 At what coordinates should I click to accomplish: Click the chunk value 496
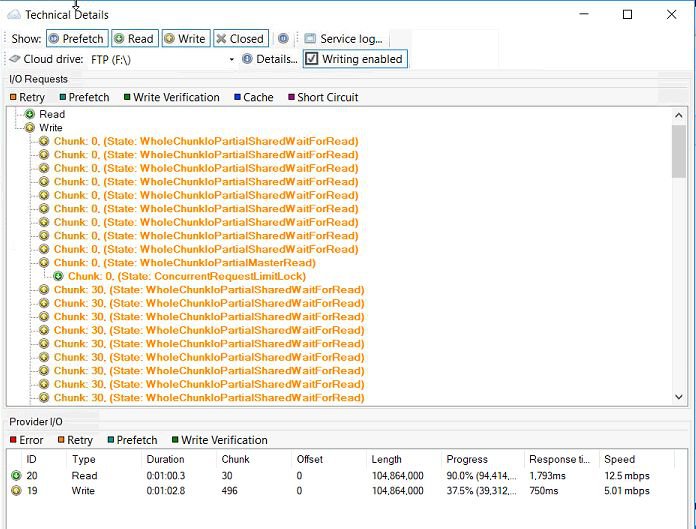[x=229, y=491]
